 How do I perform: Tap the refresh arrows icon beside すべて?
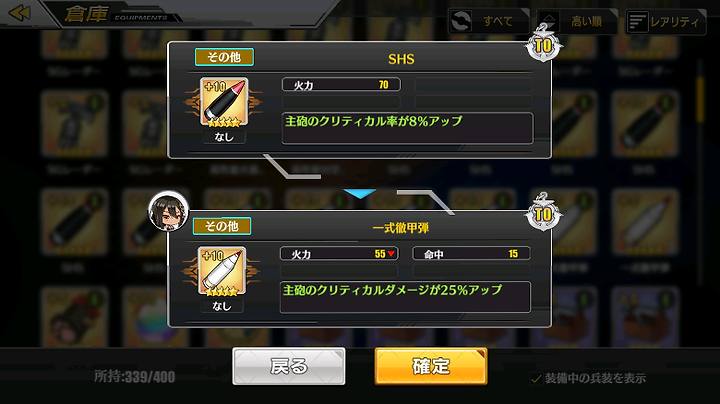click(x=461, y=21)
